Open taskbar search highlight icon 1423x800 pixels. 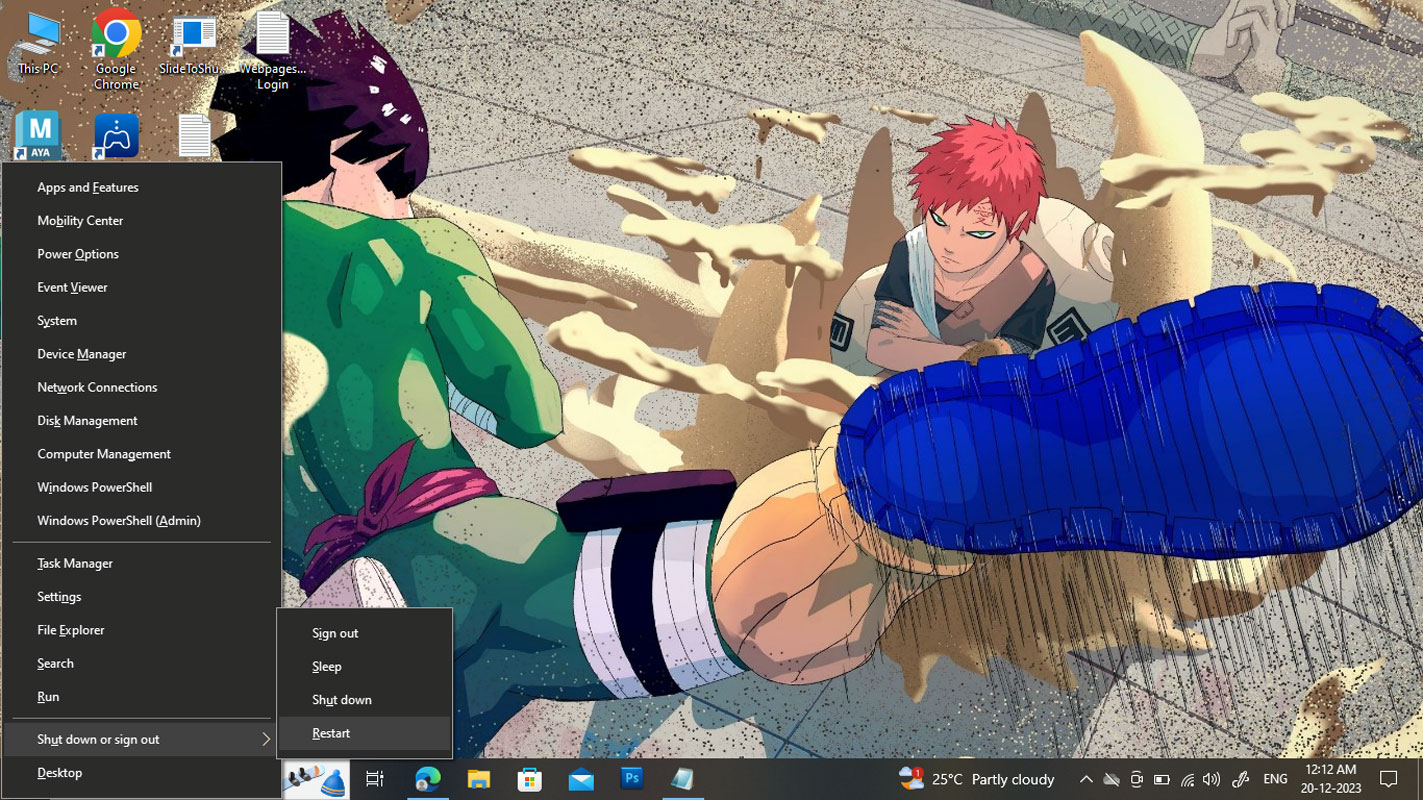(316, 779)
